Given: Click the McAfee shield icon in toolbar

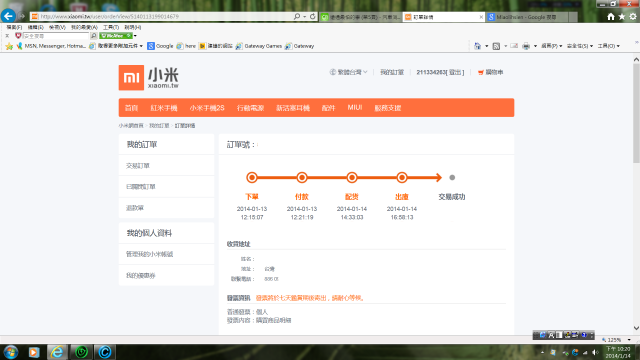Looking at the screenshot, I should 18,36.
